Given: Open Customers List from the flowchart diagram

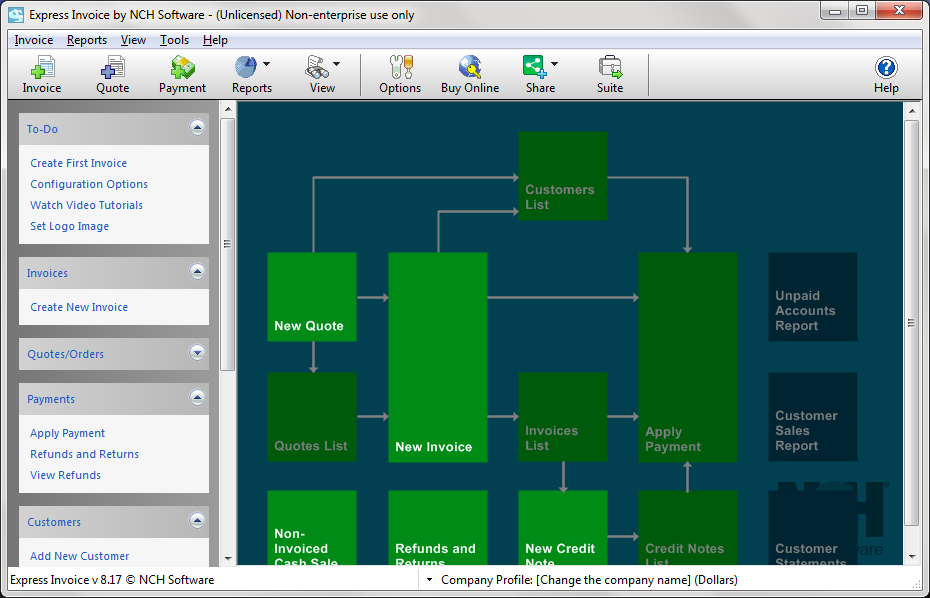Looking at the screenshot, I should 562,175.
